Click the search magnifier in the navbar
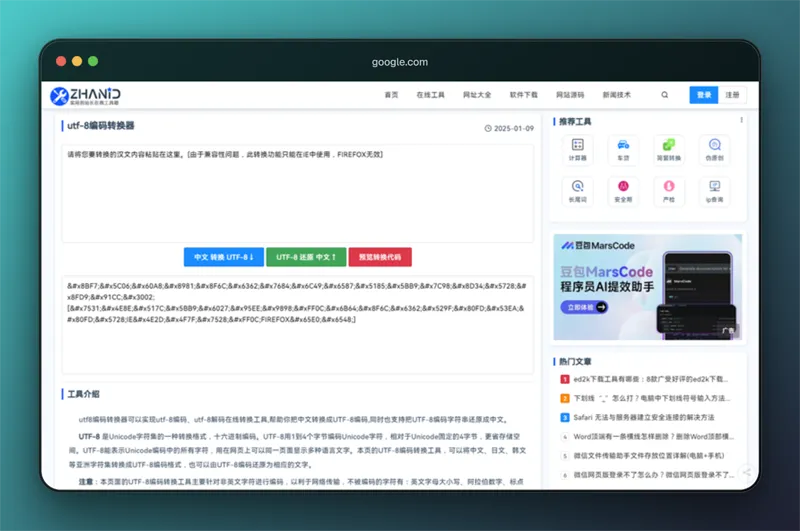800x531 pixels. (665, 95)
